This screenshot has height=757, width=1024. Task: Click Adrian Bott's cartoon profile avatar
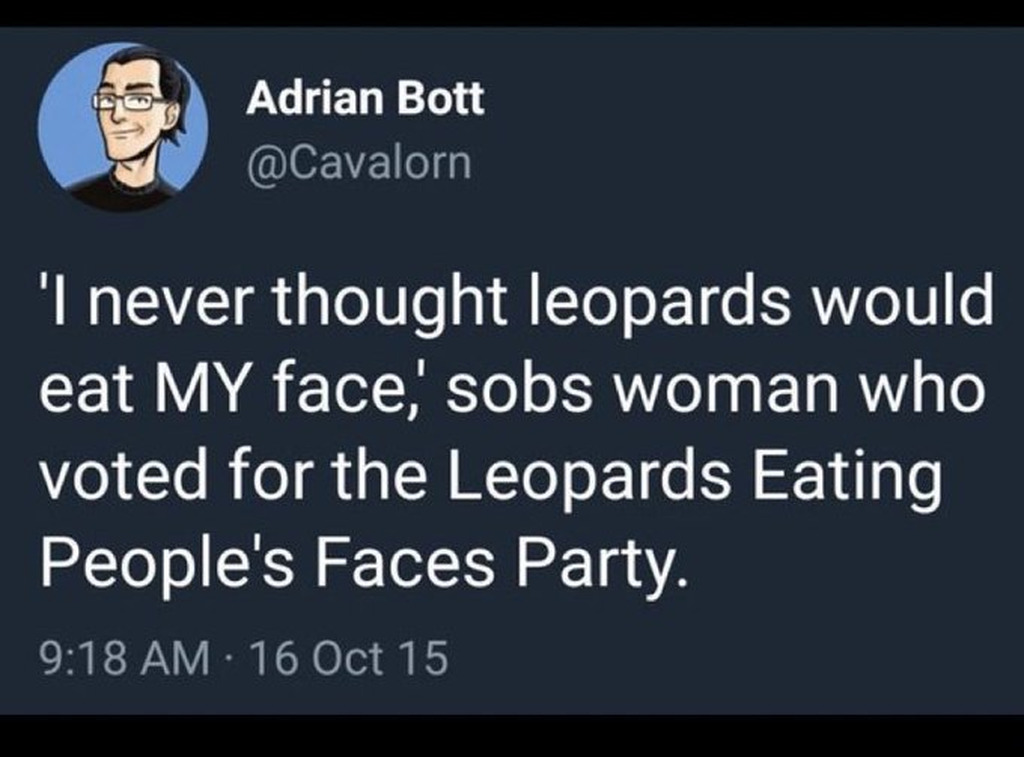click(x=122, y=127)
